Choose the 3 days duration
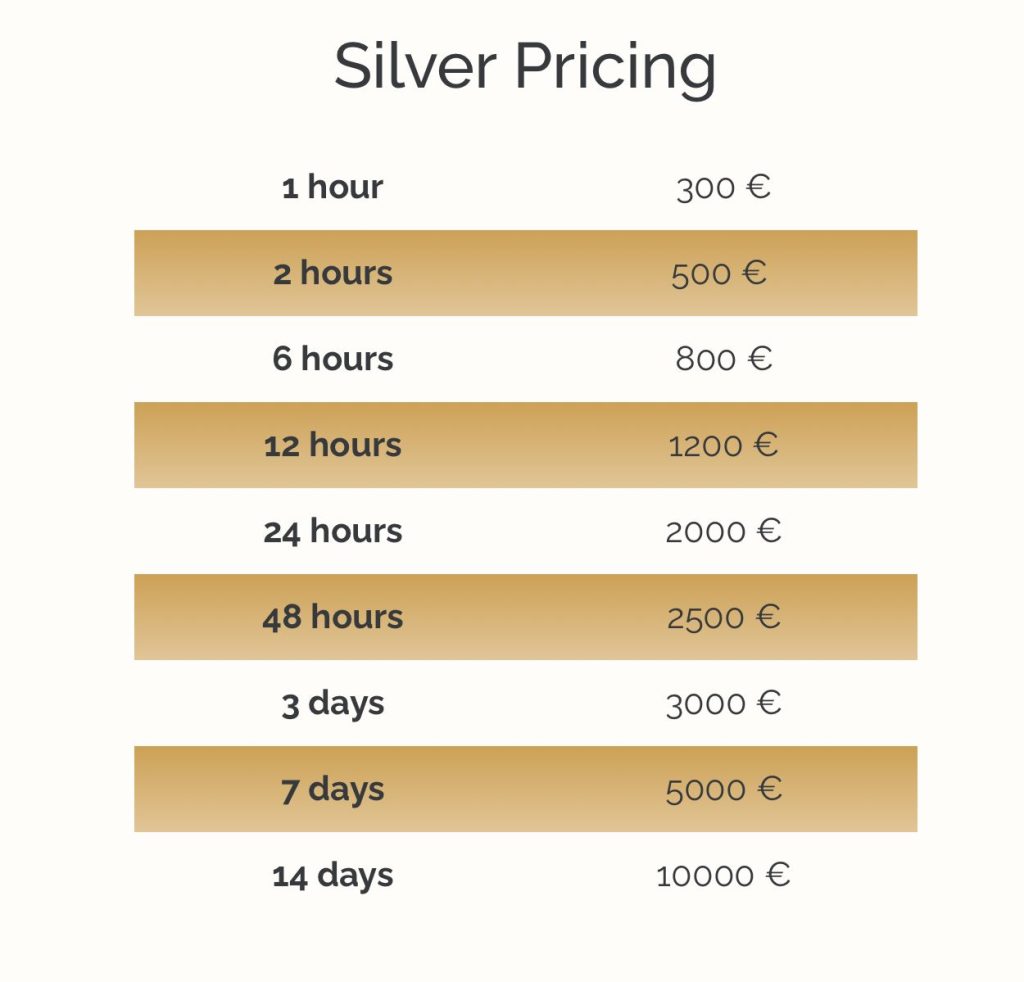This screenshot has height=982, width=1024. tap(332, 703)
